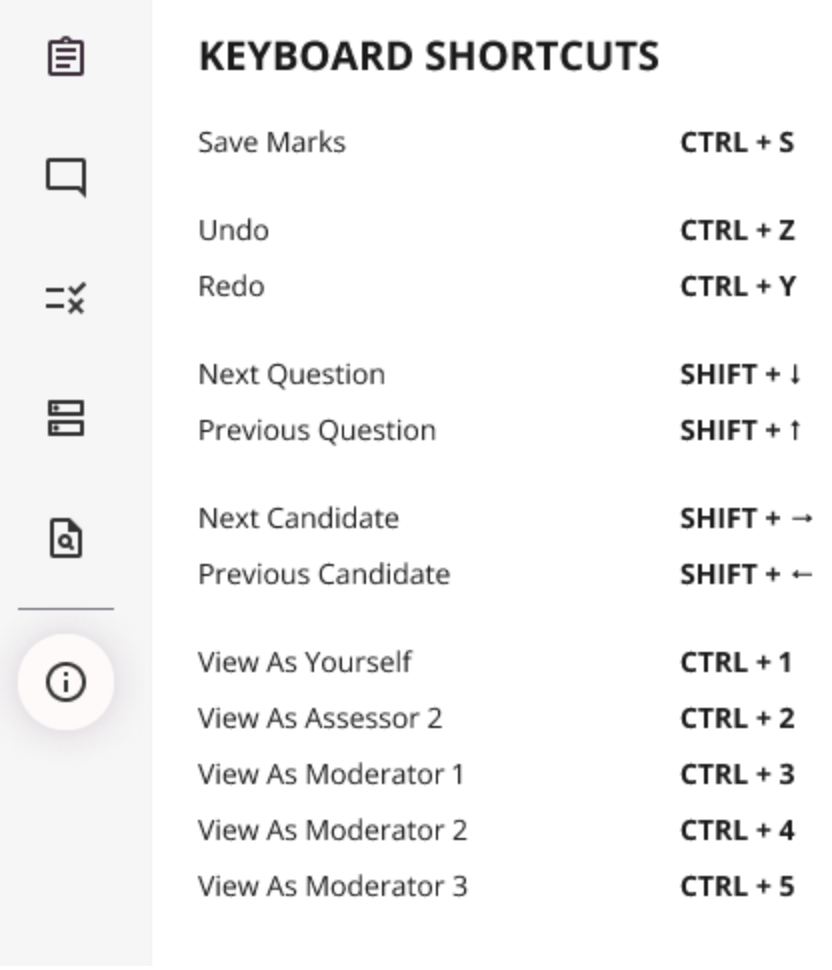Click the Save Marks shortcut label
The height and width of the screenshot is (970, 832).
click(x=272, y=142)
